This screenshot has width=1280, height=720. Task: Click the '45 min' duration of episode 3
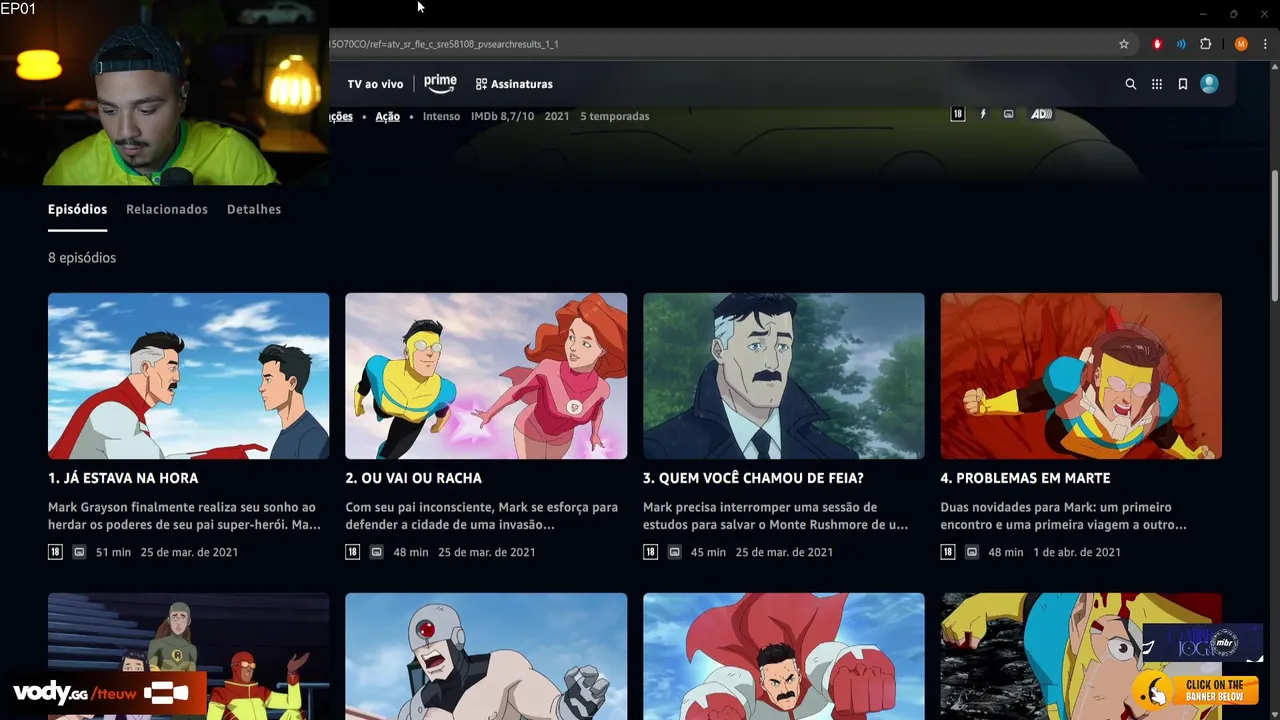(x=708, y=552)
